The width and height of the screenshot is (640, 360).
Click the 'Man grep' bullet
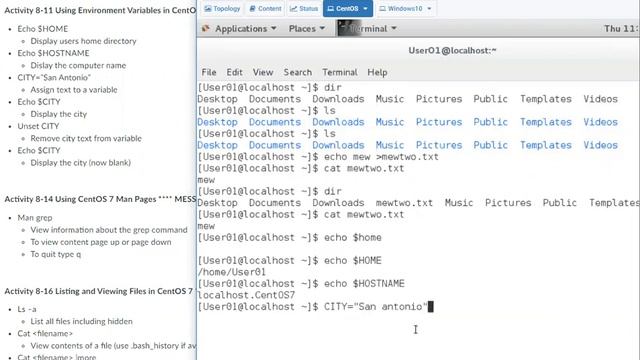35,218
